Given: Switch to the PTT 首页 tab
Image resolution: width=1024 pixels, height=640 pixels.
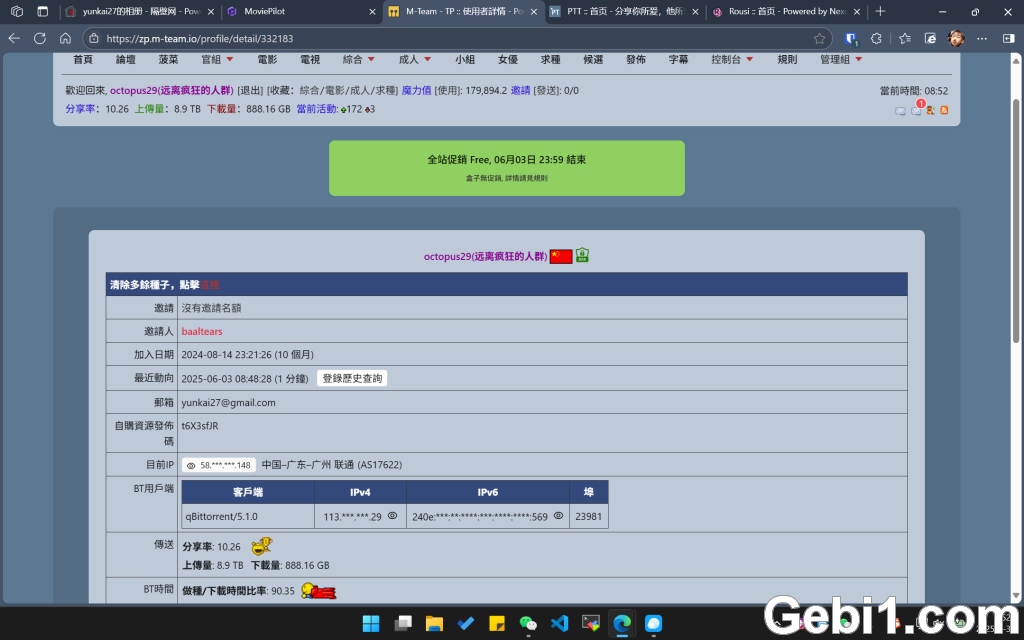Looking at the screenshot, I should coord(624,11).
